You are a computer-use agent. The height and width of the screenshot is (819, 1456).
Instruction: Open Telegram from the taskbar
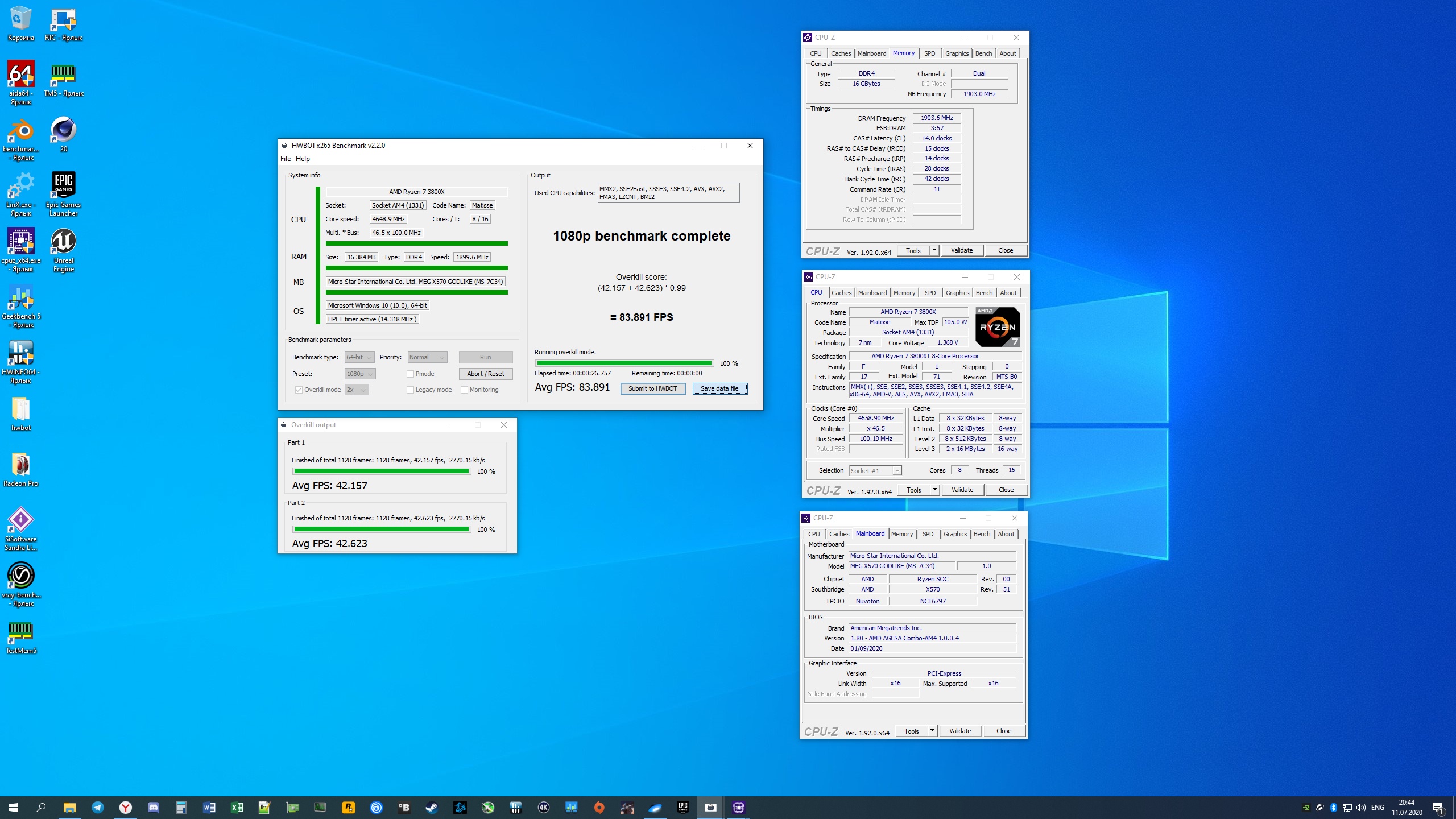click(x=97, y=807)
